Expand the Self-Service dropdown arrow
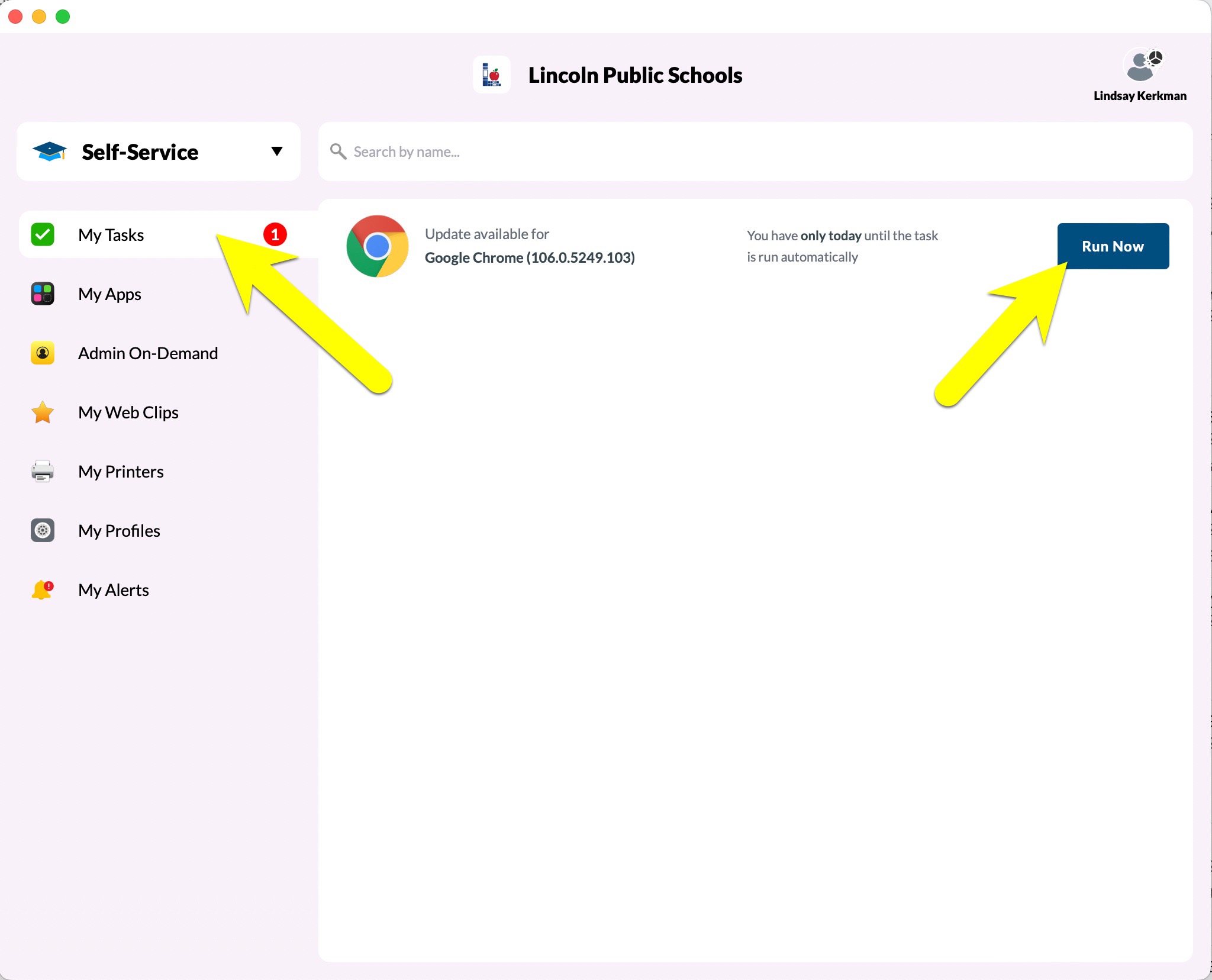The height and width of the screenshot is (980, 1212). tap(276, 151)
